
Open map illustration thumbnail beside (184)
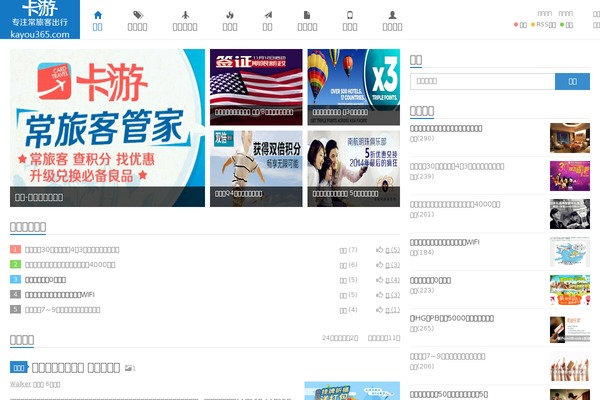[570, 252]
